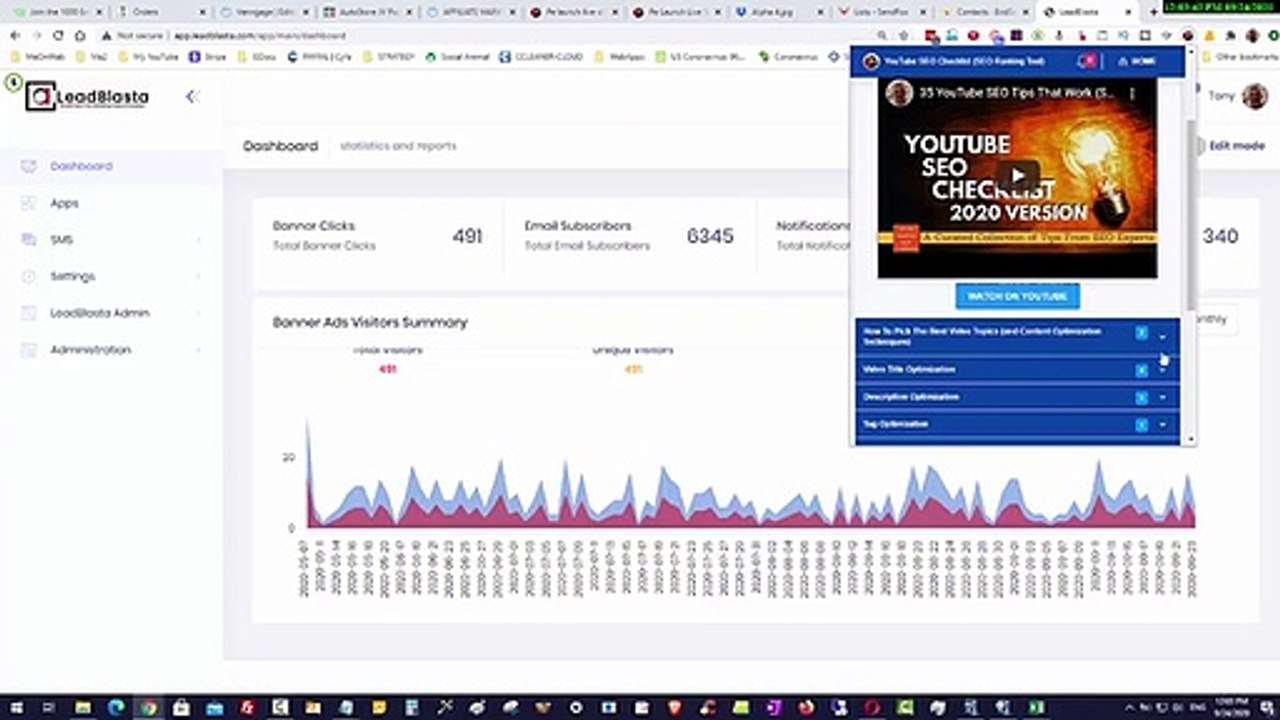Click the browser home icon

(x=80, y=35)
